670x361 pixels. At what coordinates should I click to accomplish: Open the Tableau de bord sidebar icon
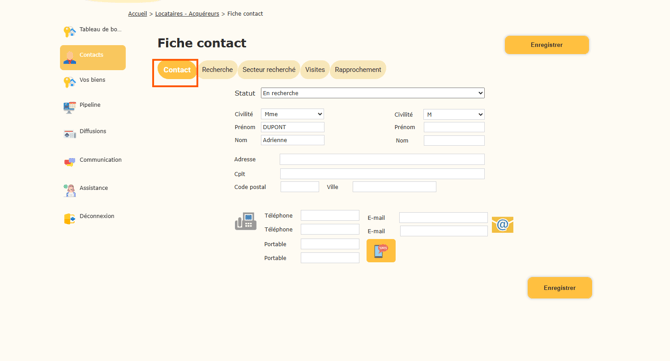click(70, 32)
